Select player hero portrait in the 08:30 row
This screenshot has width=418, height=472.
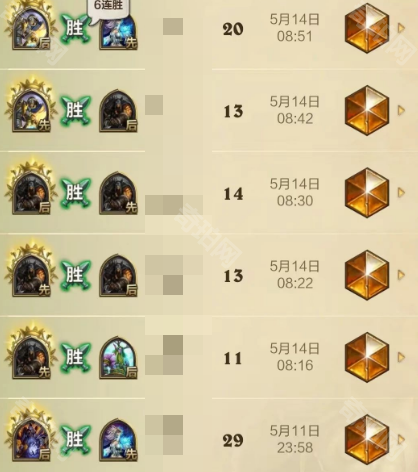[31, 189]
